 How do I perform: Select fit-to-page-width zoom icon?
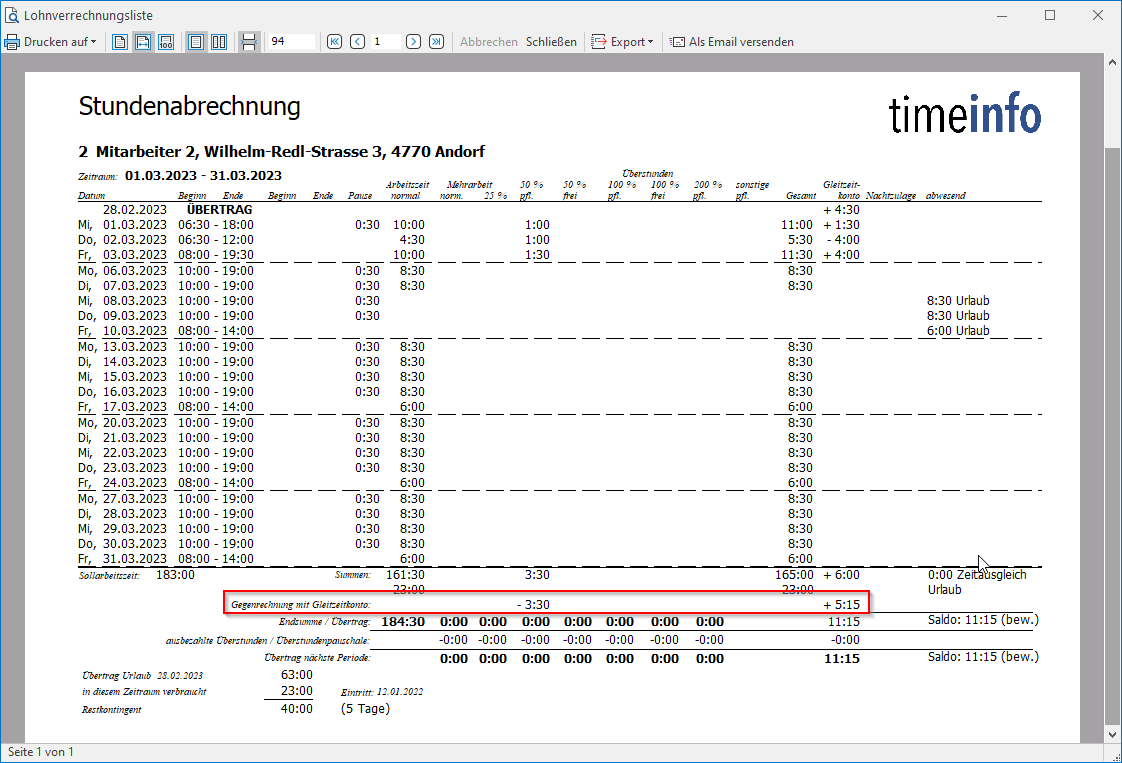143,42
